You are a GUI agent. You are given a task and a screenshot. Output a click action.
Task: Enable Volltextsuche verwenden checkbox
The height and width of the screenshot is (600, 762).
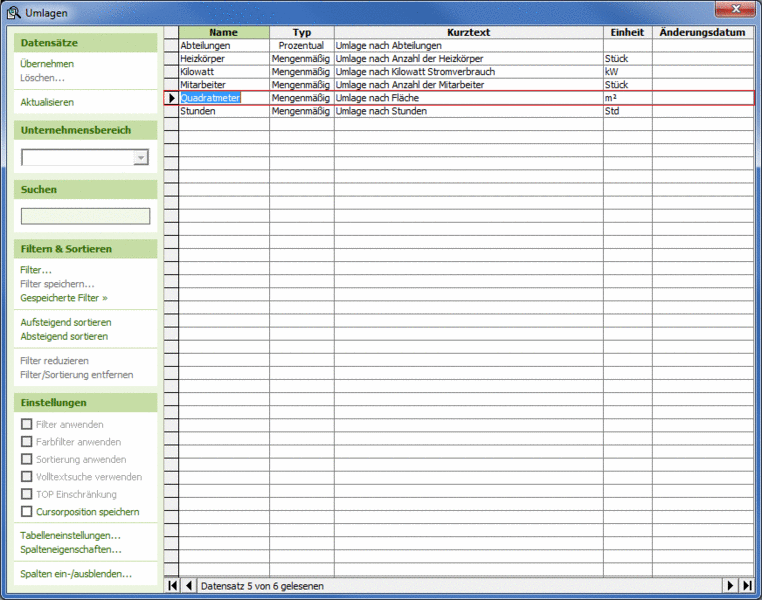tap(27, 477)
